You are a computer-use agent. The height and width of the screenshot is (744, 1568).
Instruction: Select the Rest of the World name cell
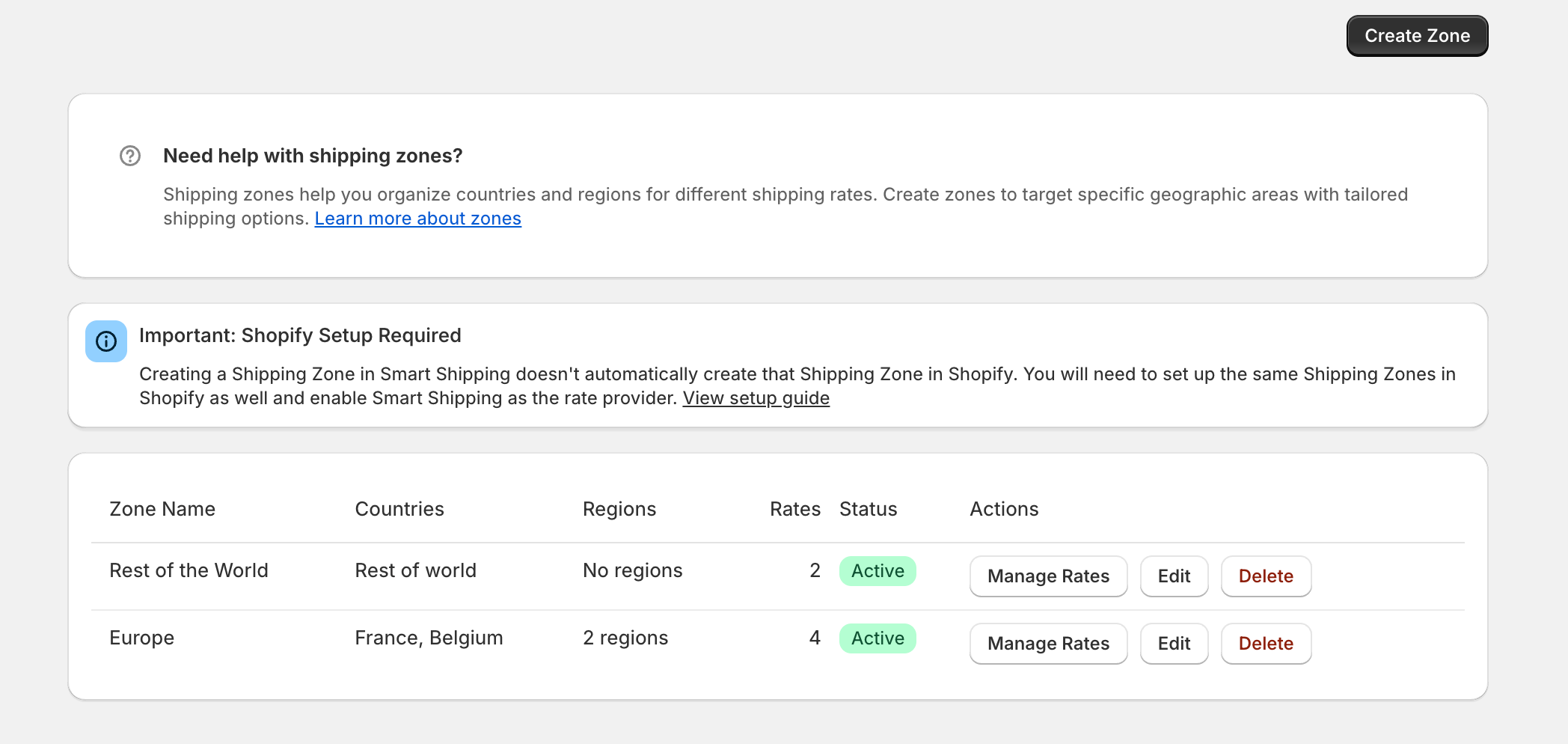(189, 570)
